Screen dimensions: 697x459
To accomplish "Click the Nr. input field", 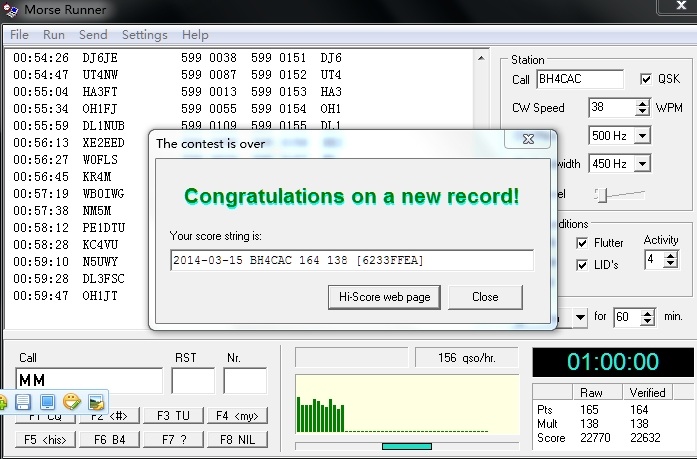I will 245,380.
